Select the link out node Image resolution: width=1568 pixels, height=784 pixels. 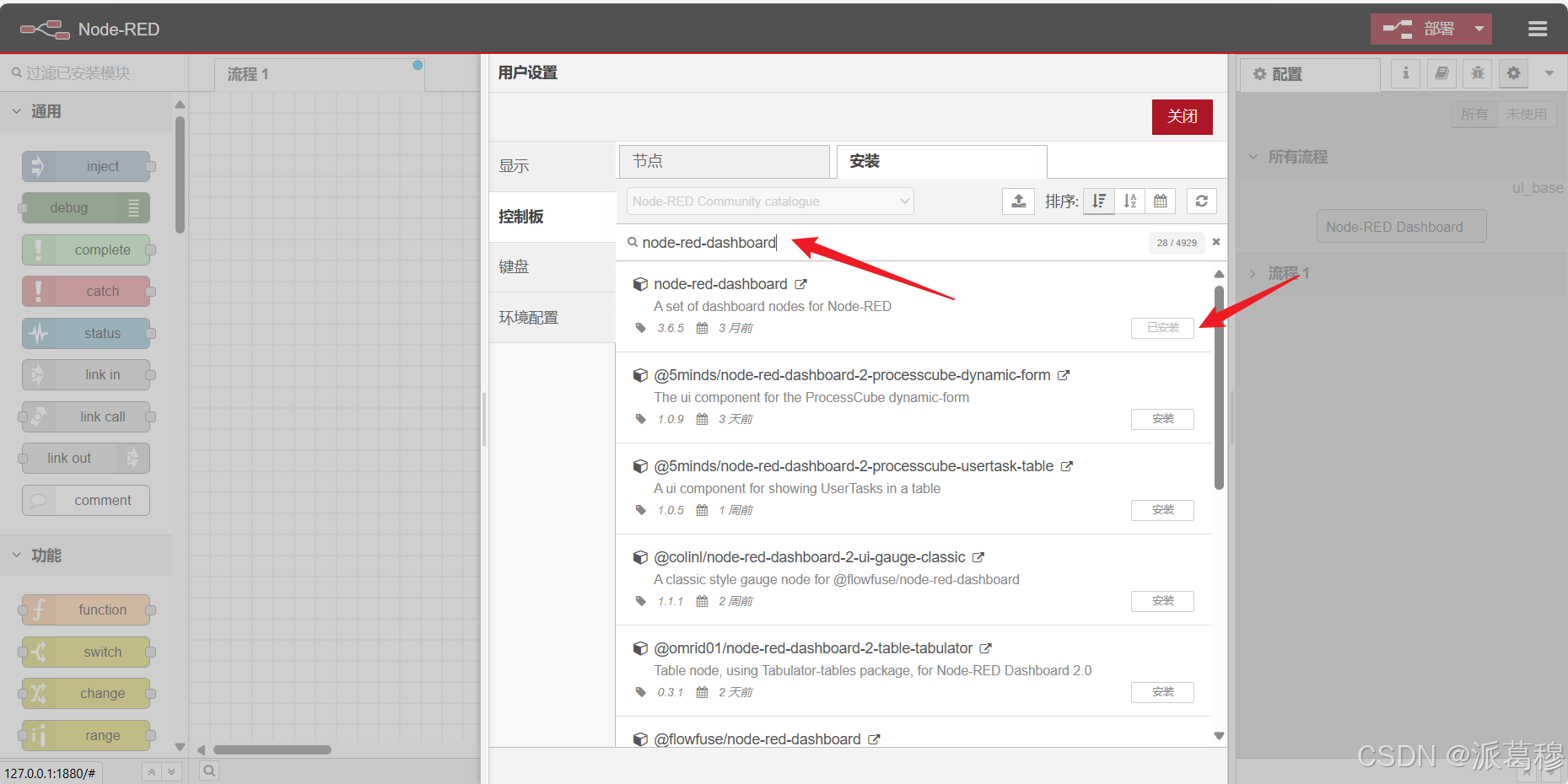point(86,459)
